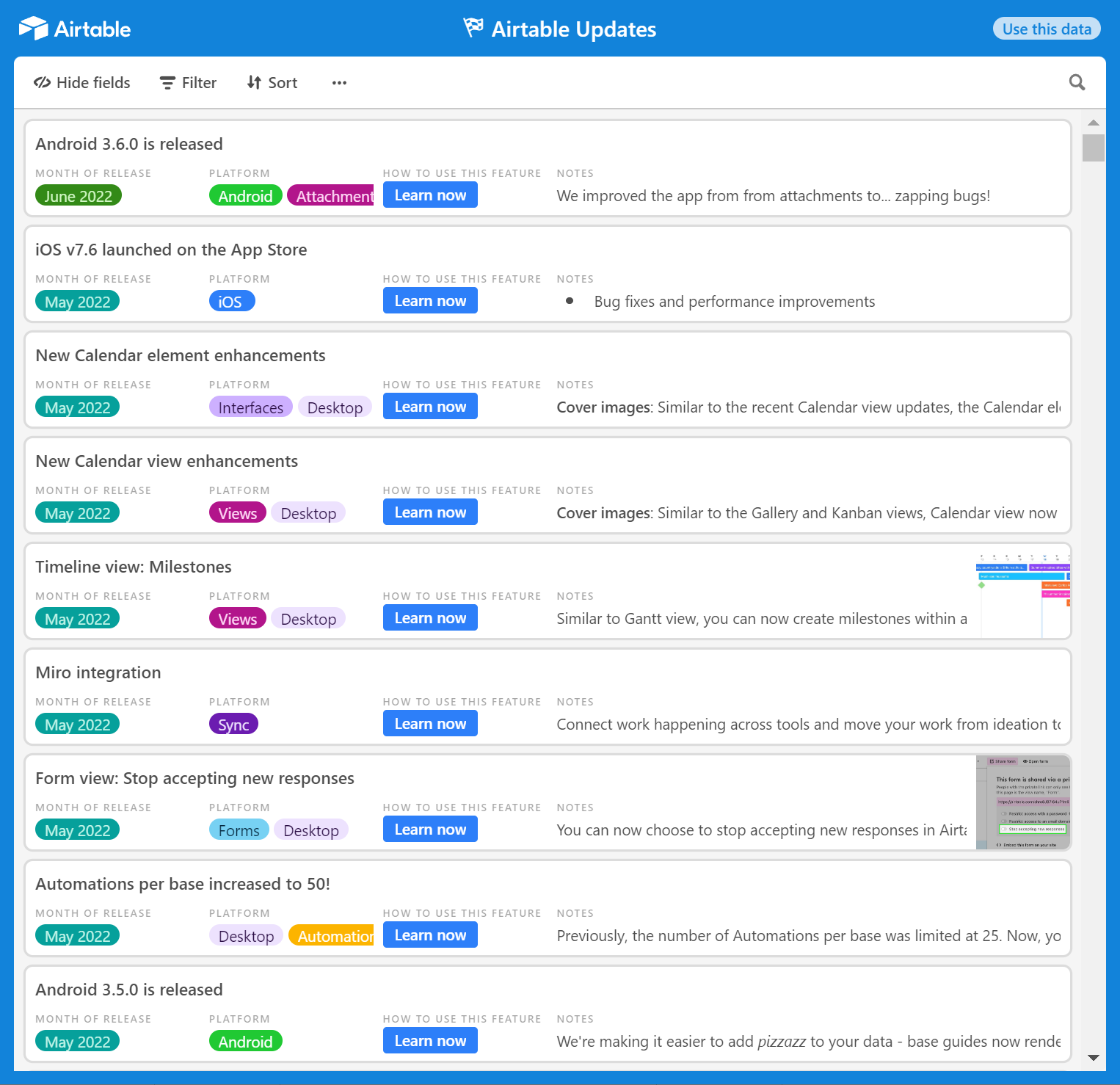Image resolution: width=1120 pixels, height=1085 pixels.
Task: Click the scrollbar down arrow
Action: click(1094, 1058)
